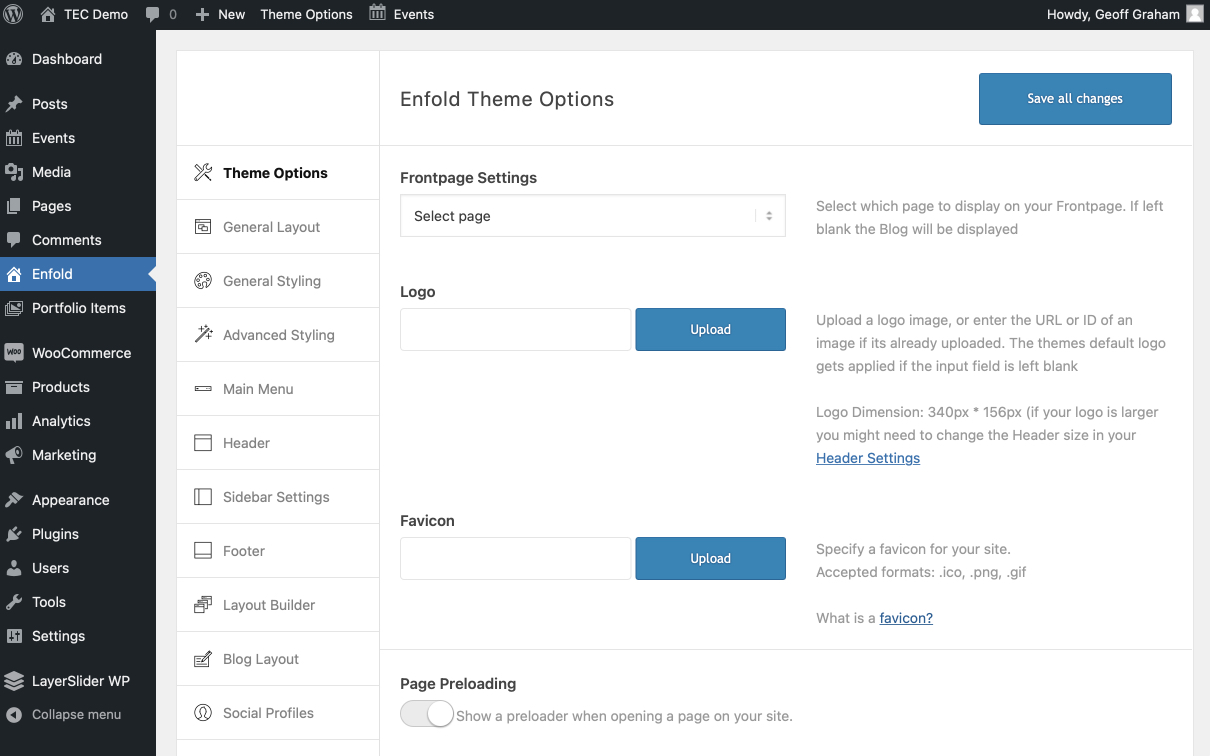Image resolution: width=1210 pixels, height=756 pixels.
Task: Select the Header settings tab
Action: pos(278,443)
